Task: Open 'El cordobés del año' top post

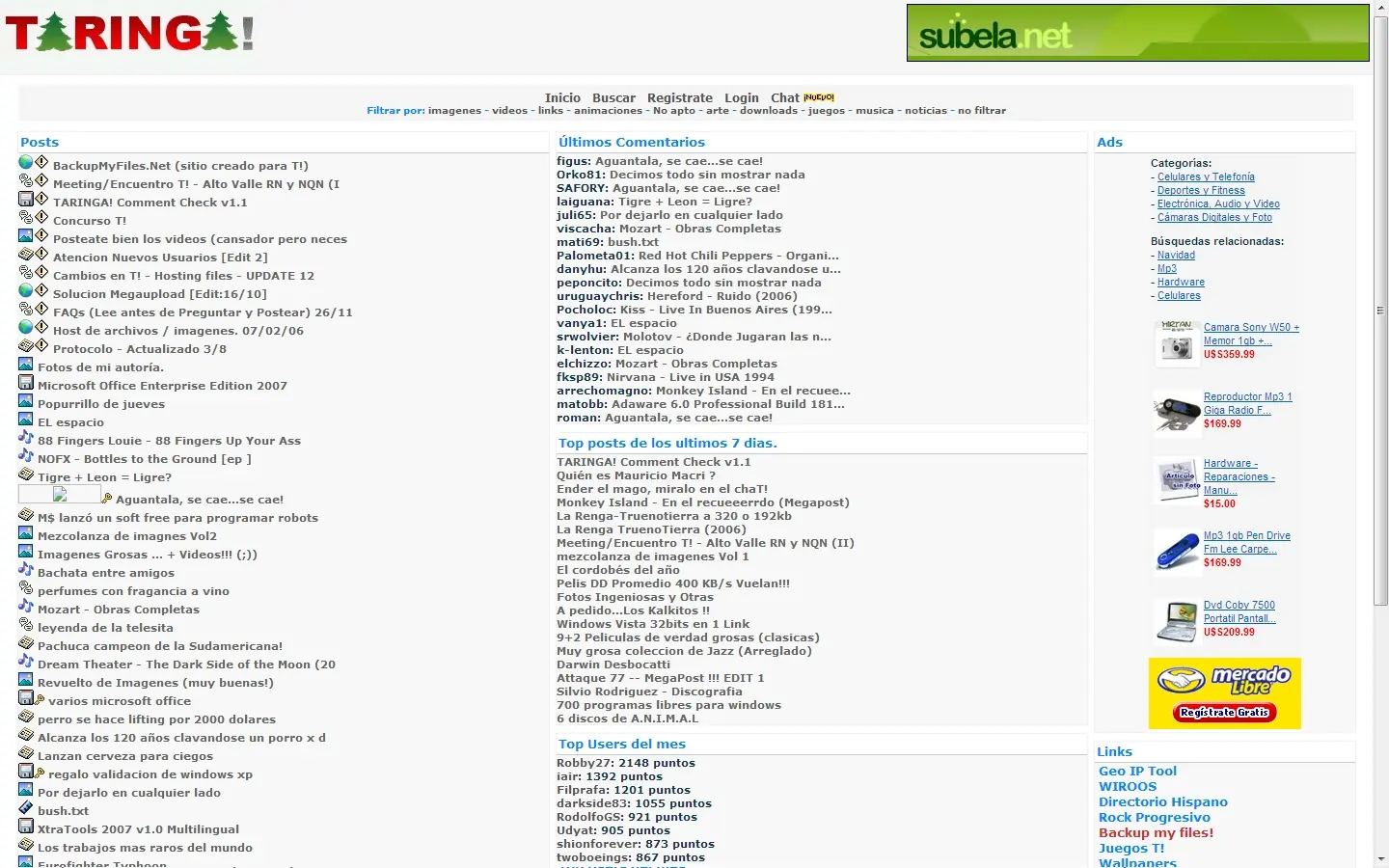Action: point(618,570)
